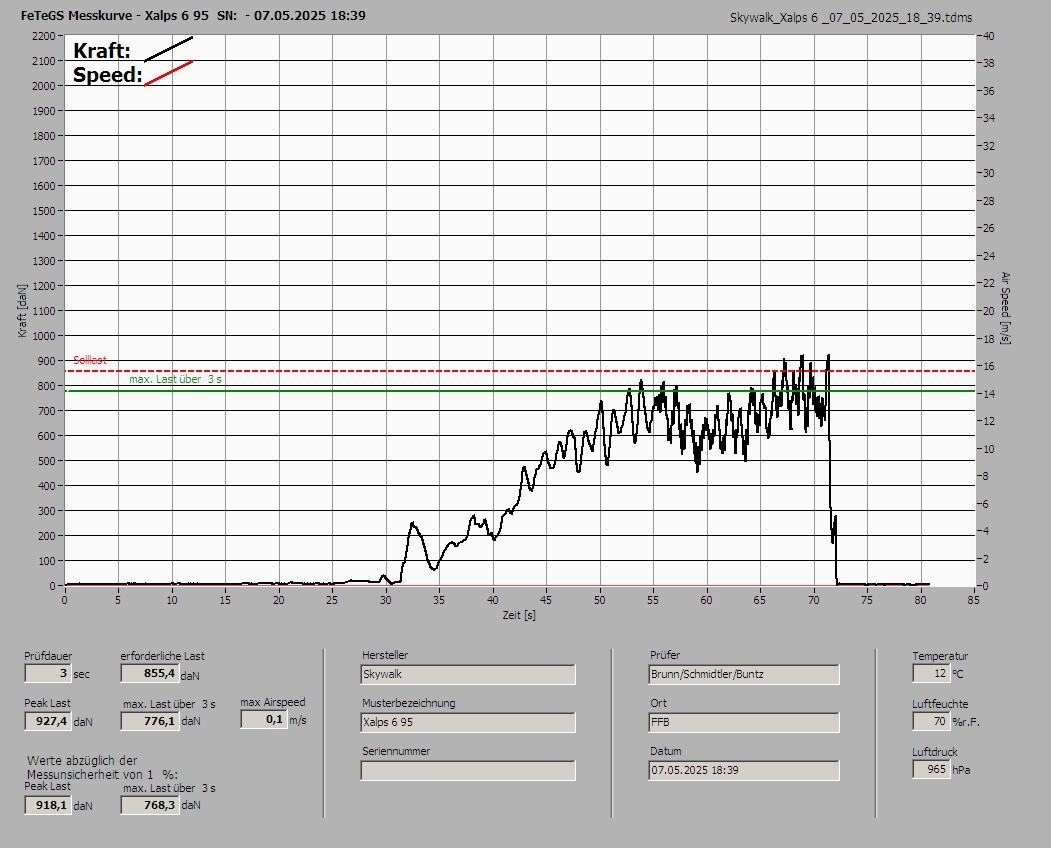Click the Luftdruck field showing 965
The height and width of the screenshot is (848, 1051).
[x=931, y=769]
